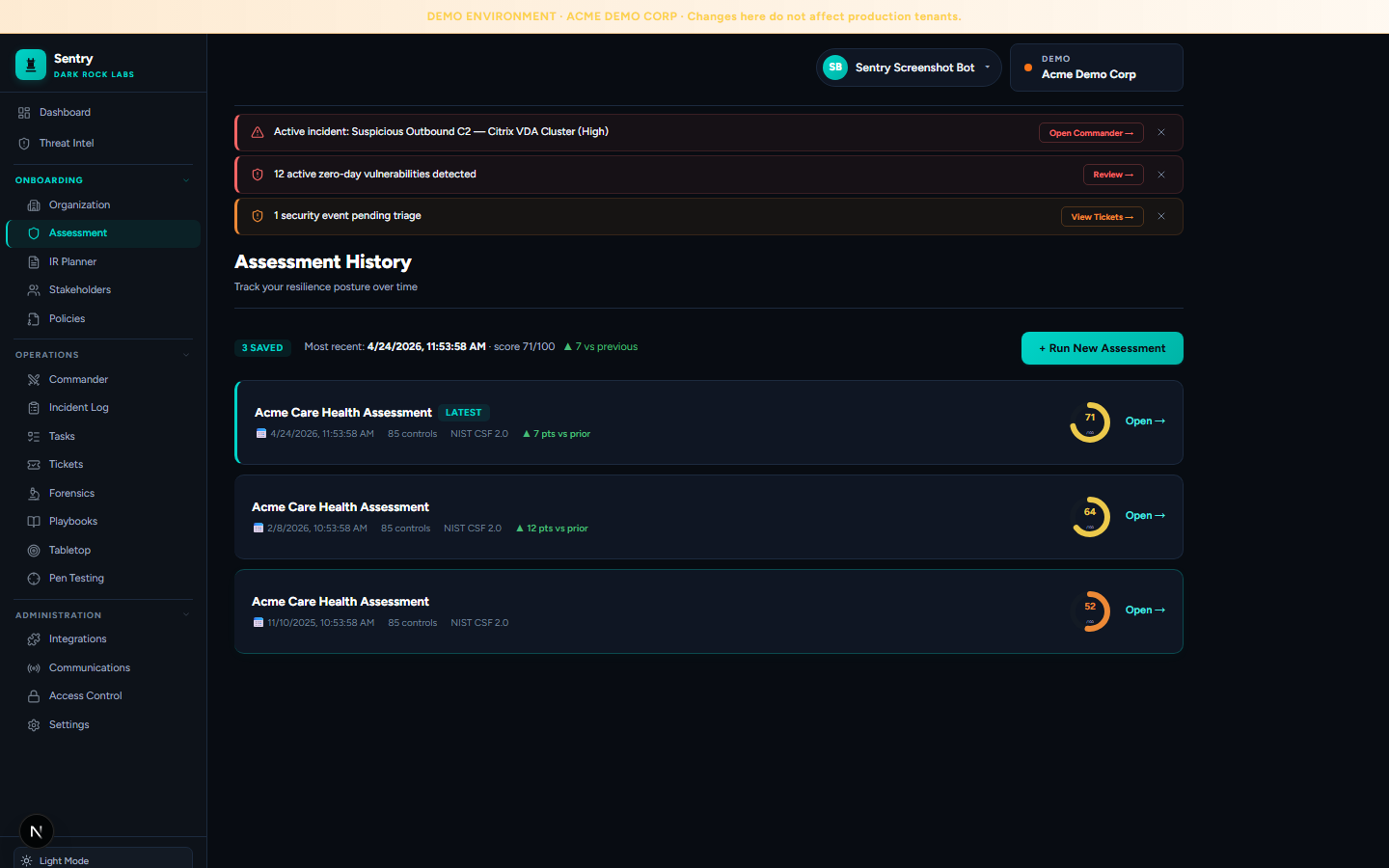
Task: Click the Sentry rook logo icon
Action: 31,65
